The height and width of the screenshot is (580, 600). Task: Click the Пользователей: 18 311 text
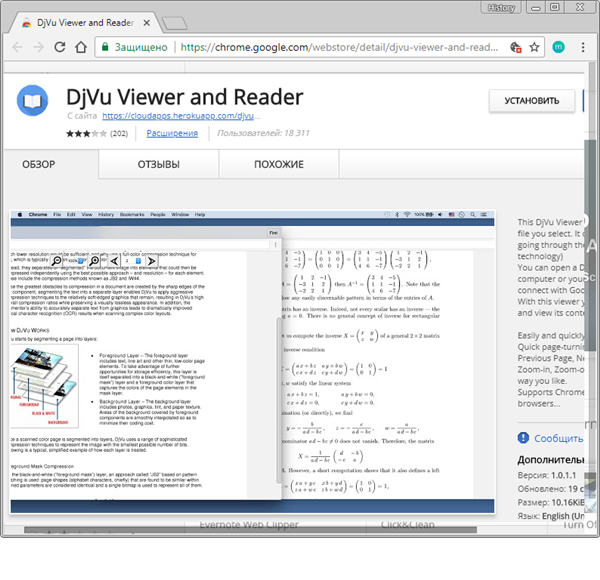263,133
